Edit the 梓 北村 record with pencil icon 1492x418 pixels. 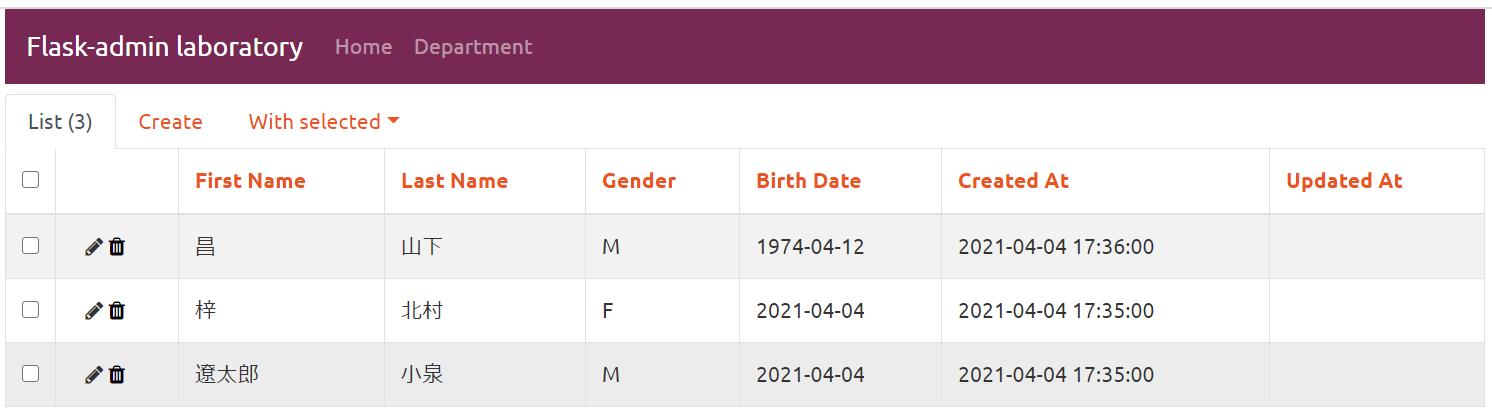(x=94, y=310)
